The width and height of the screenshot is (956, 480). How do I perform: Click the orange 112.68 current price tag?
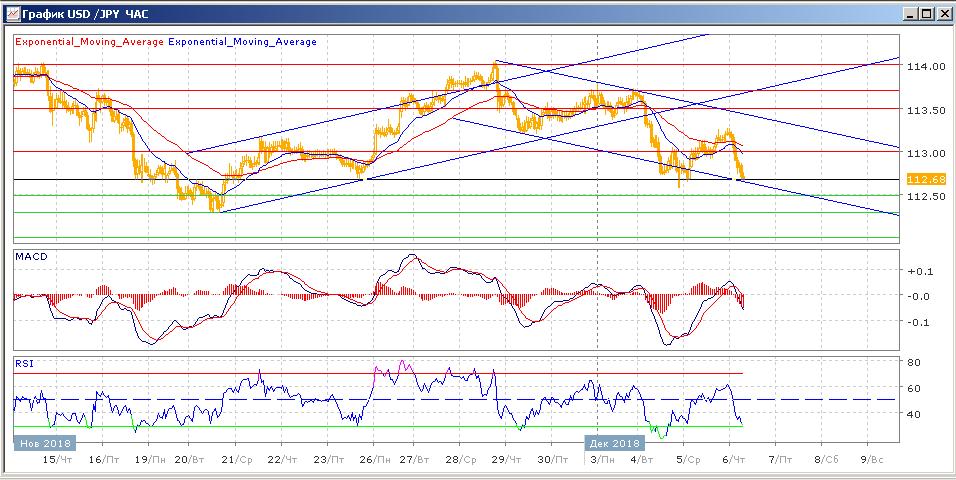point(925,179)
